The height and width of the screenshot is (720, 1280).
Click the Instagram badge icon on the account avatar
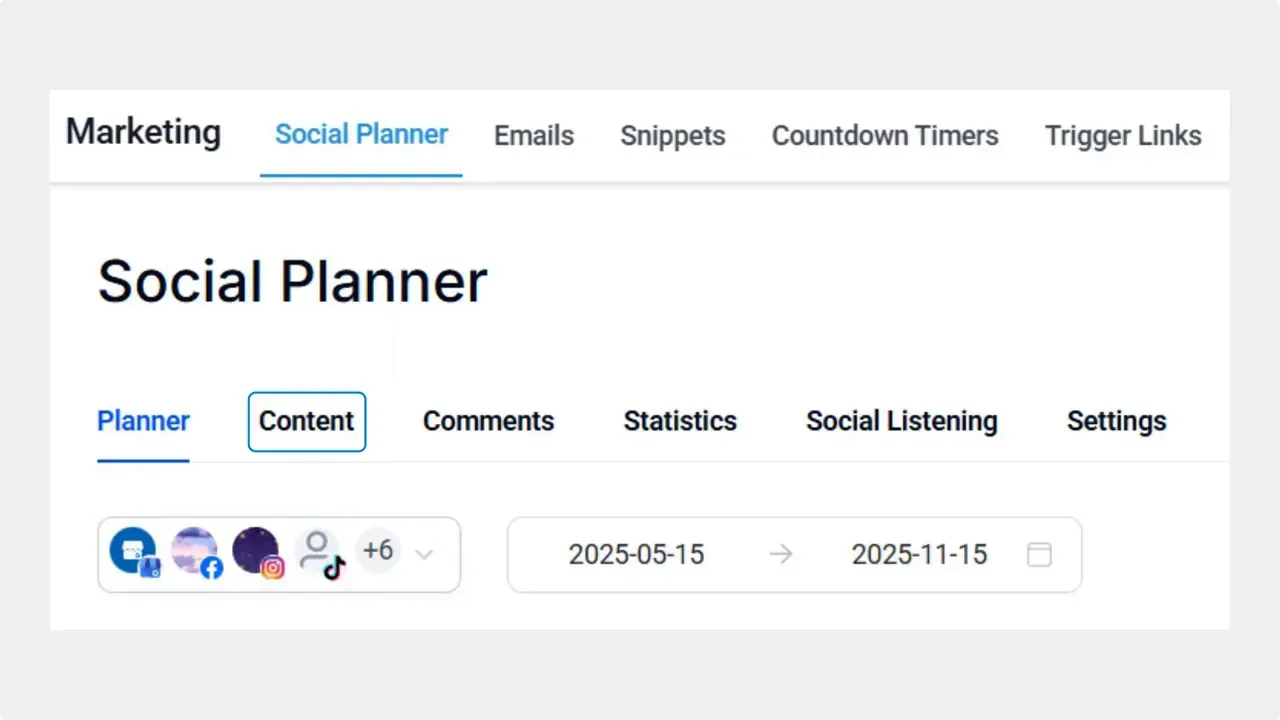click(272, 569)
